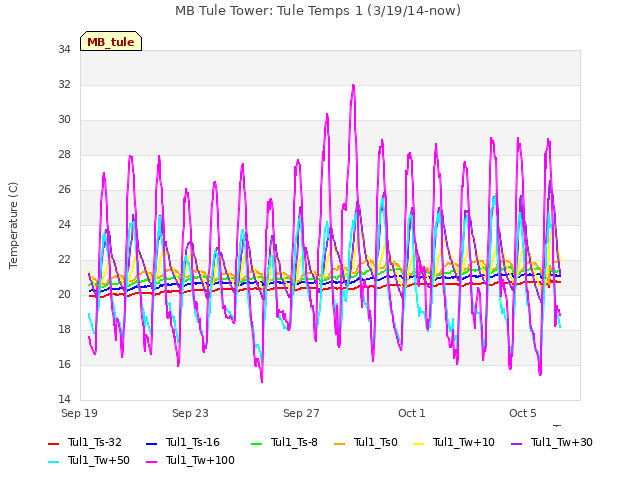The width and height of the screenshot is (640, 480).
Task: Click the 18 y-axis tick label
Action: point(64,329)
